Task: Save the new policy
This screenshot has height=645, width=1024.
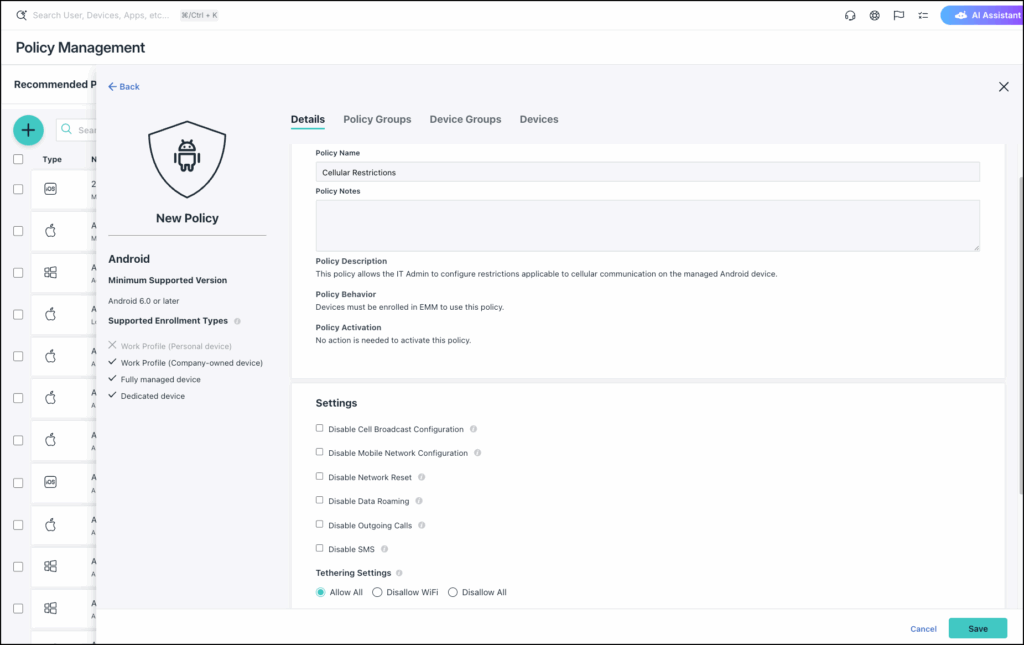Action: tap(977, 628)
